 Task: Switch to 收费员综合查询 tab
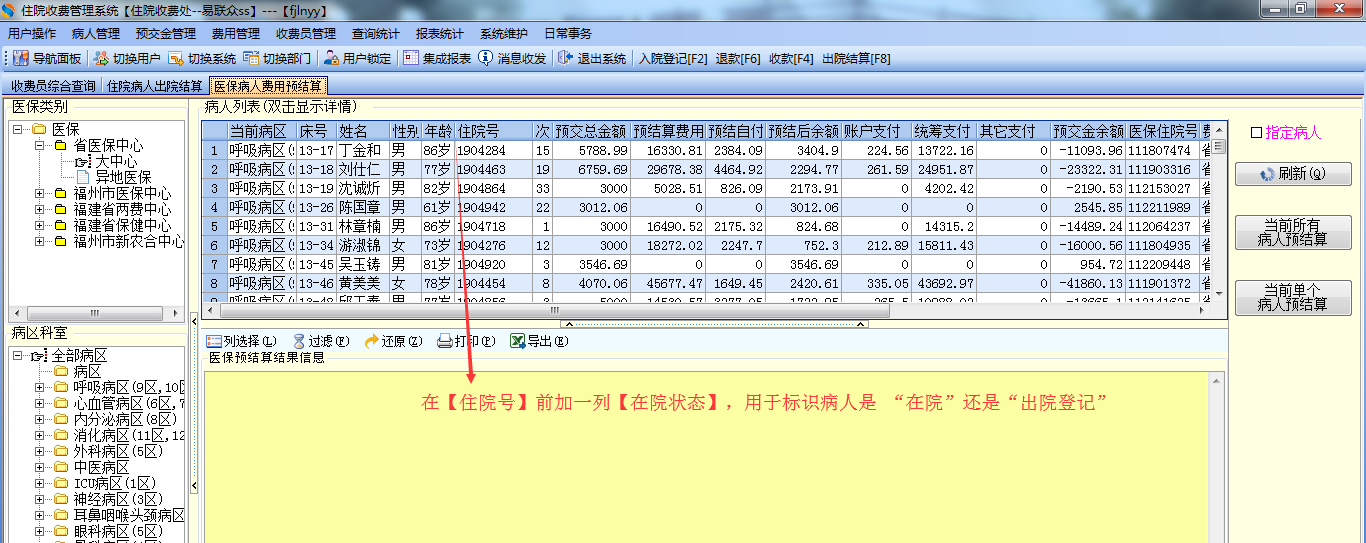point(53,87)
